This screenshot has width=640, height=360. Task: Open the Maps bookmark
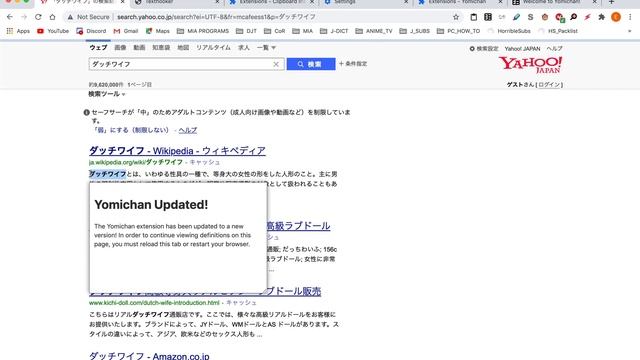click(x=158, y=31)
